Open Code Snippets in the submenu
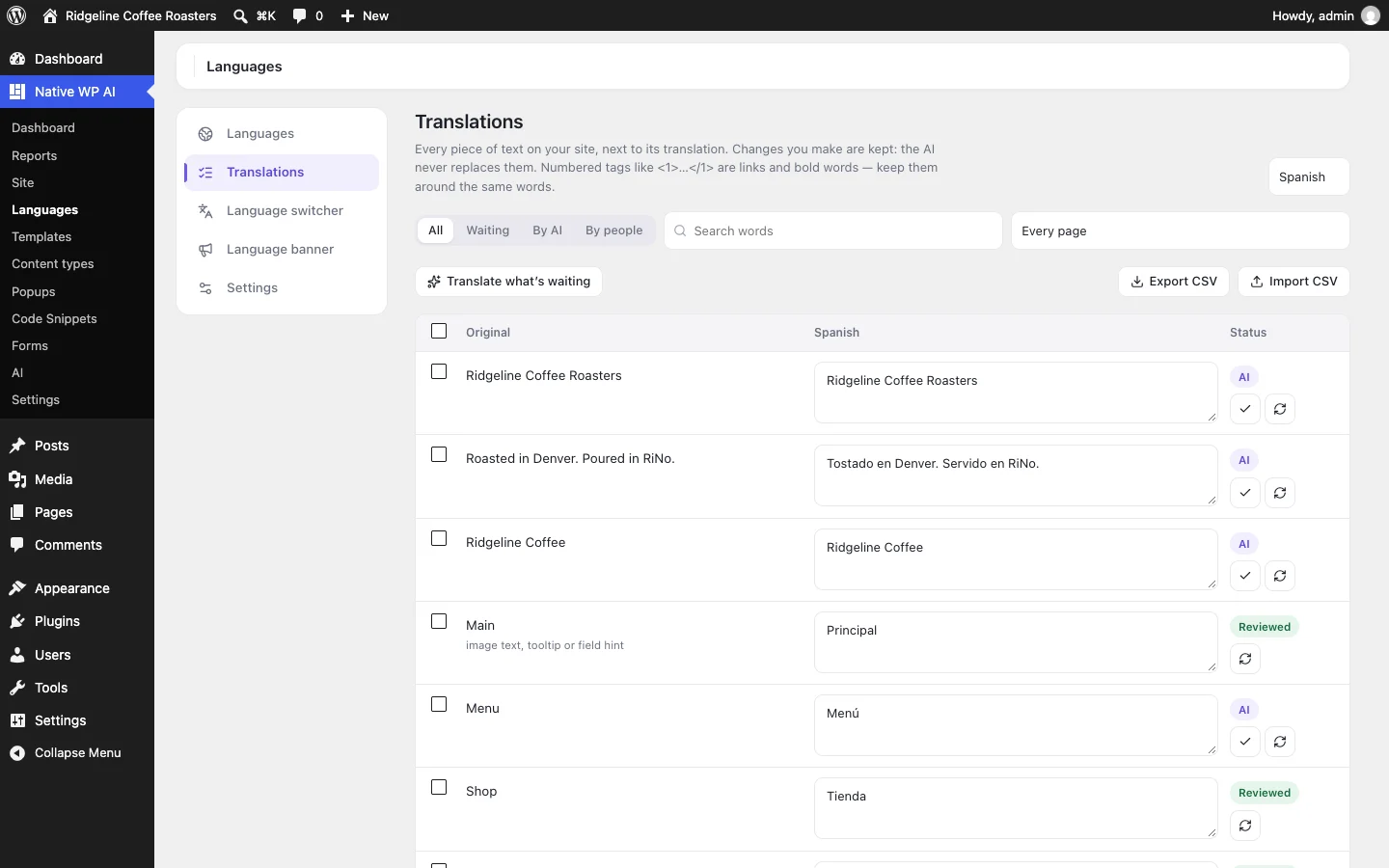 pyautogui.click(x=54, y=318)
